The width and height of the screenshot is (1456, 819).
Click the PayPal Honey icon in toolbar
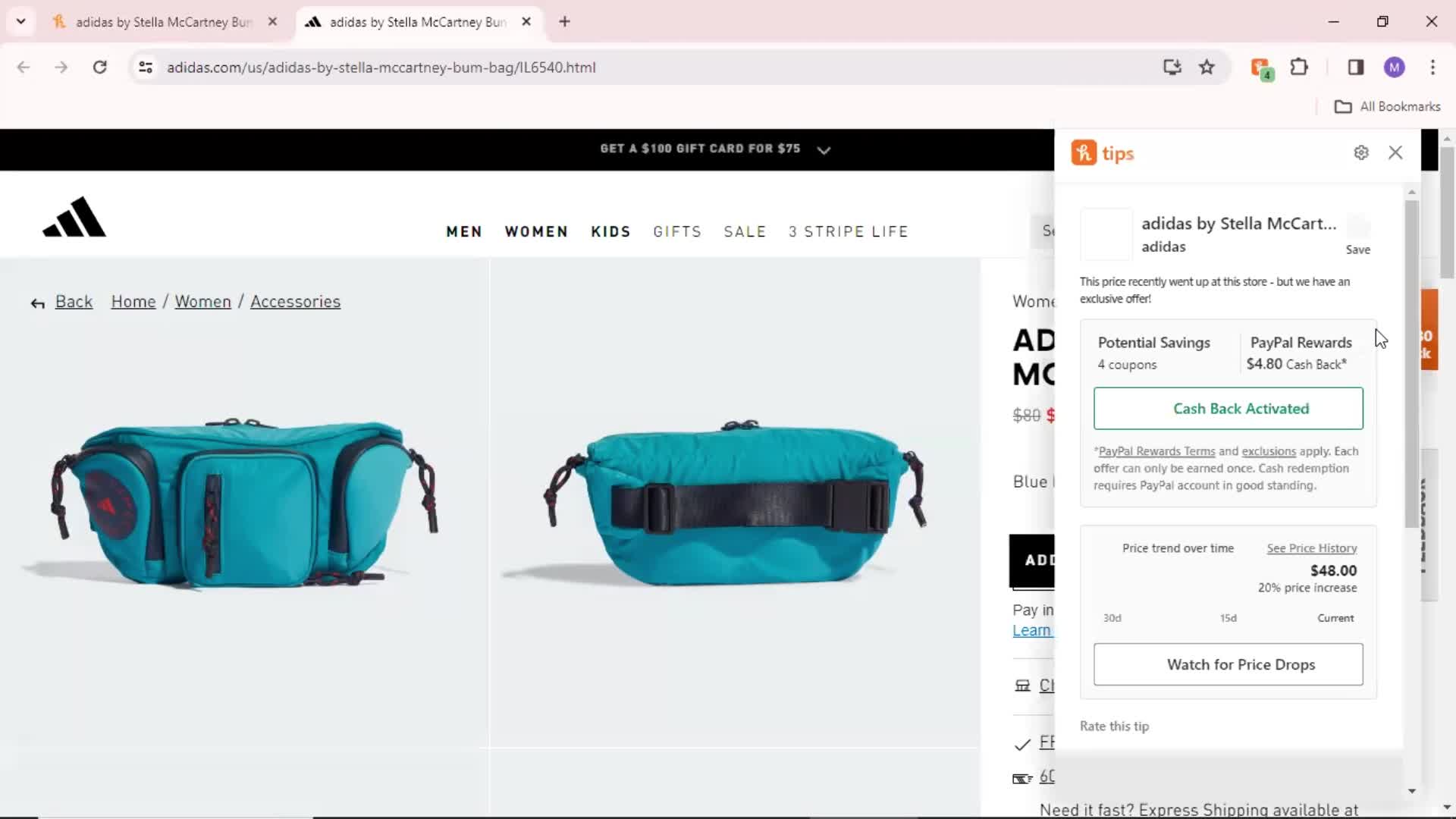1261,67
